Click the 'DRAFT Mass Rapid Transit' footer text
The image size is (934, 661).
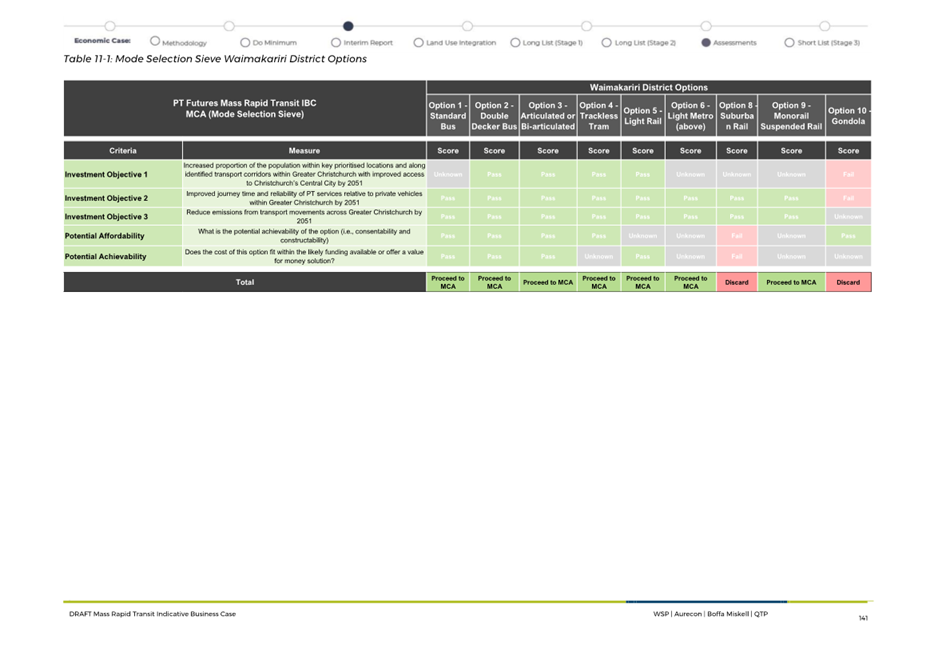152,614
